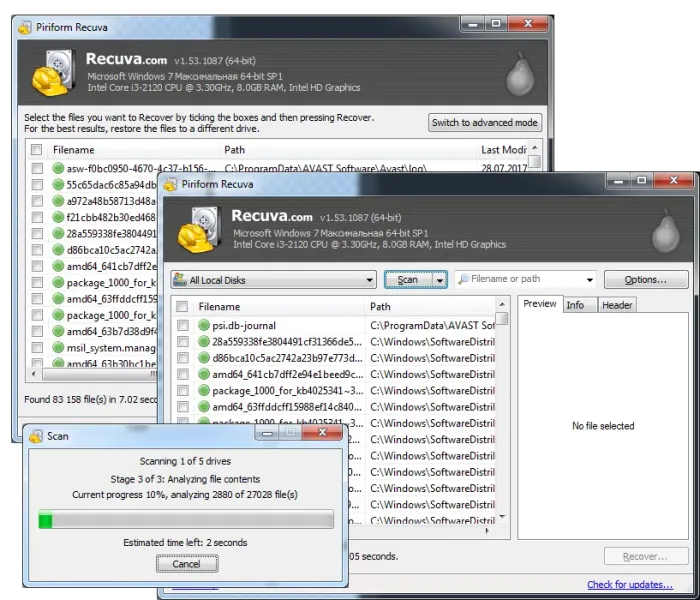
Task: Click green dot of msil_system.manag file in back window
Action: click(58, 347)
